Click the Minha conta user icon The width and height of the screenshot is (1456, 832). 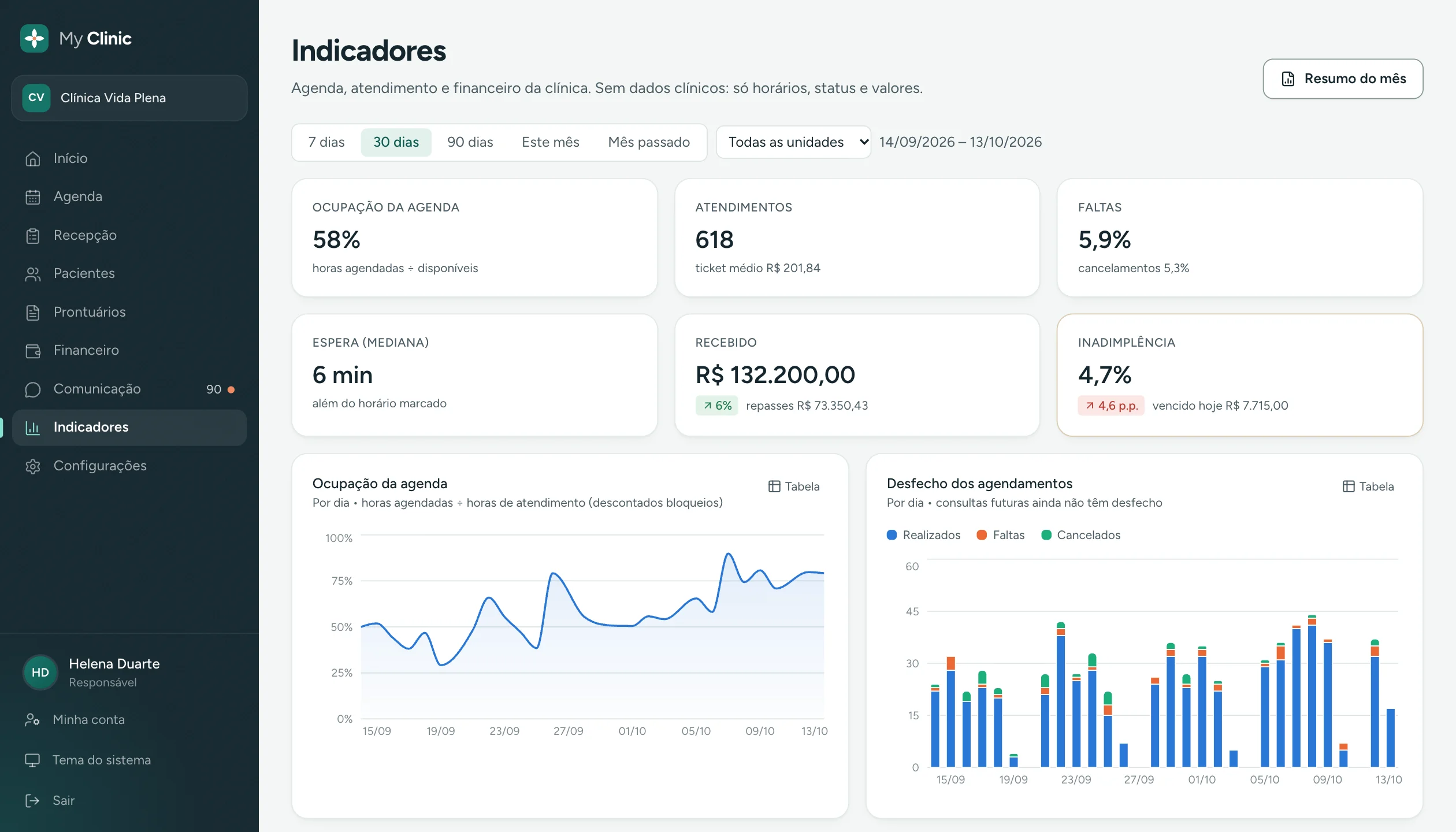[32, 720]
